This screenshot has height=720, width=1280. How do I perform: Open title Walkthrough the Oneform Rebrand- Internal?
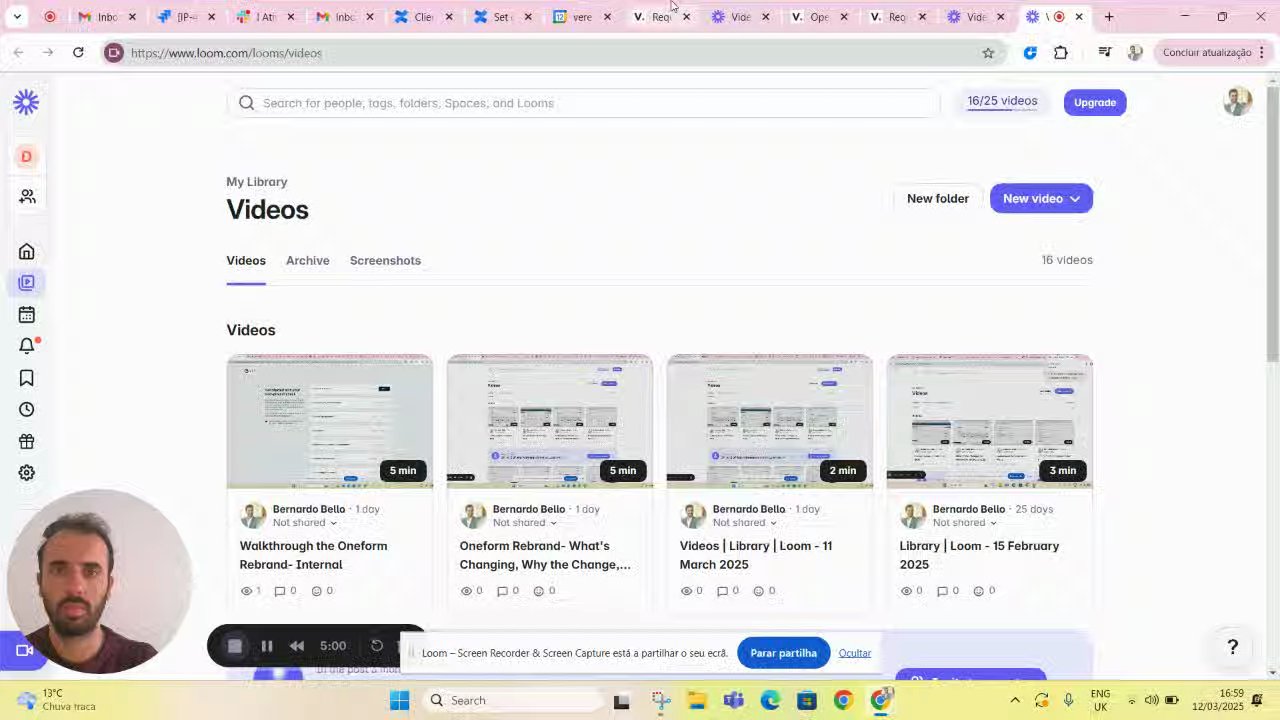tap(314, 555)
